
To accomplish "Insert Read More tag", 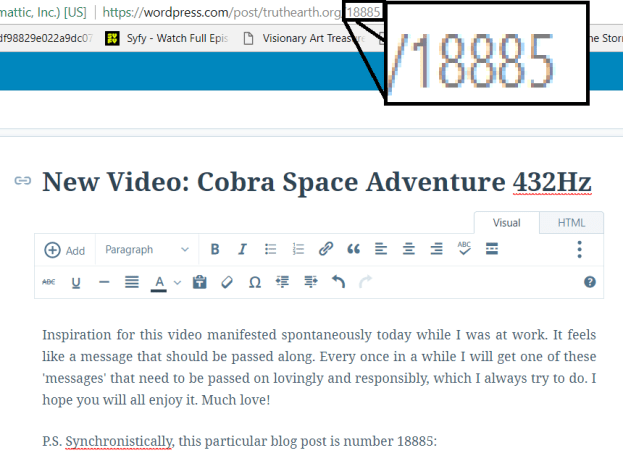I will tap(492, 249).
